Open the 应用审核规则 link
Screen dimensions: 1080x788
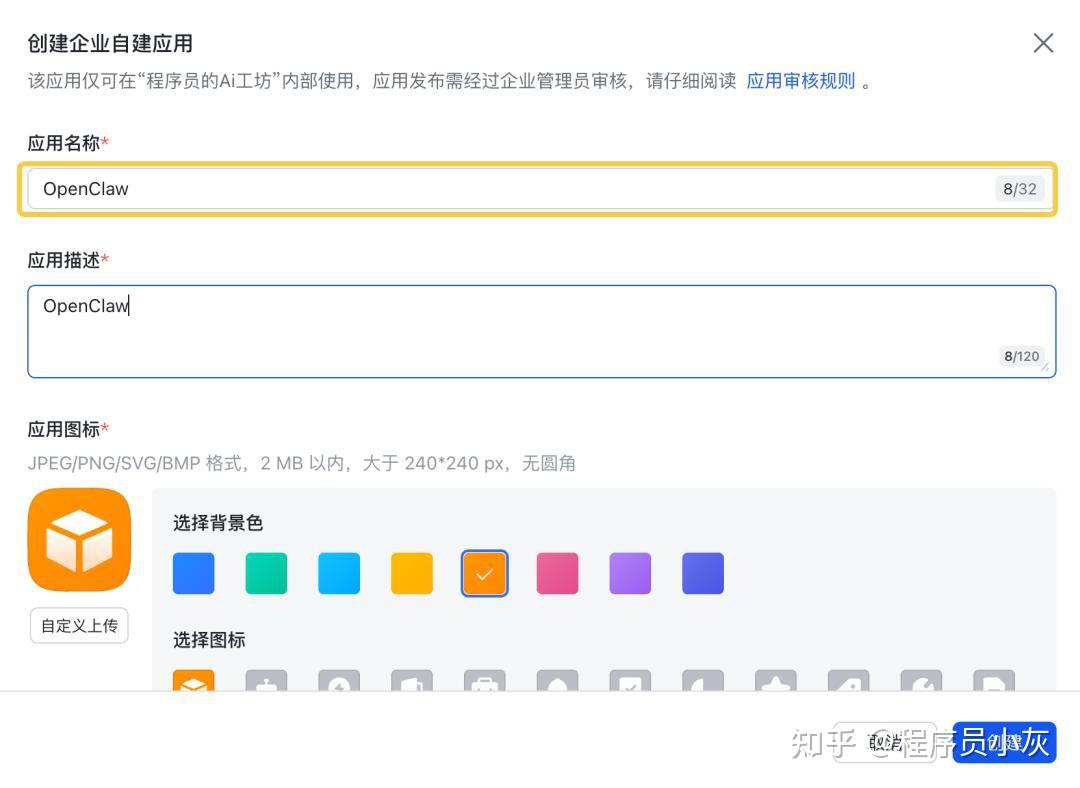pos(800,81)
